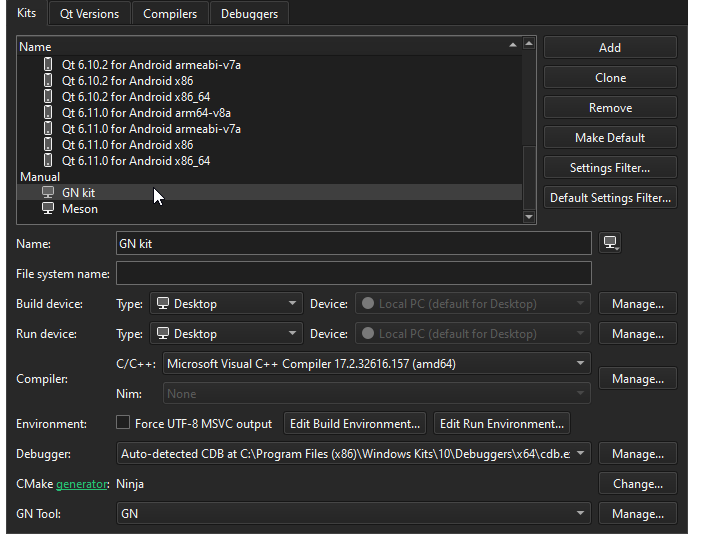Viewport: 707px width, 545px height.
Task: Click phone icon for Qt 6.11.0 Android arm64-v8a
Action: [48, 112]
